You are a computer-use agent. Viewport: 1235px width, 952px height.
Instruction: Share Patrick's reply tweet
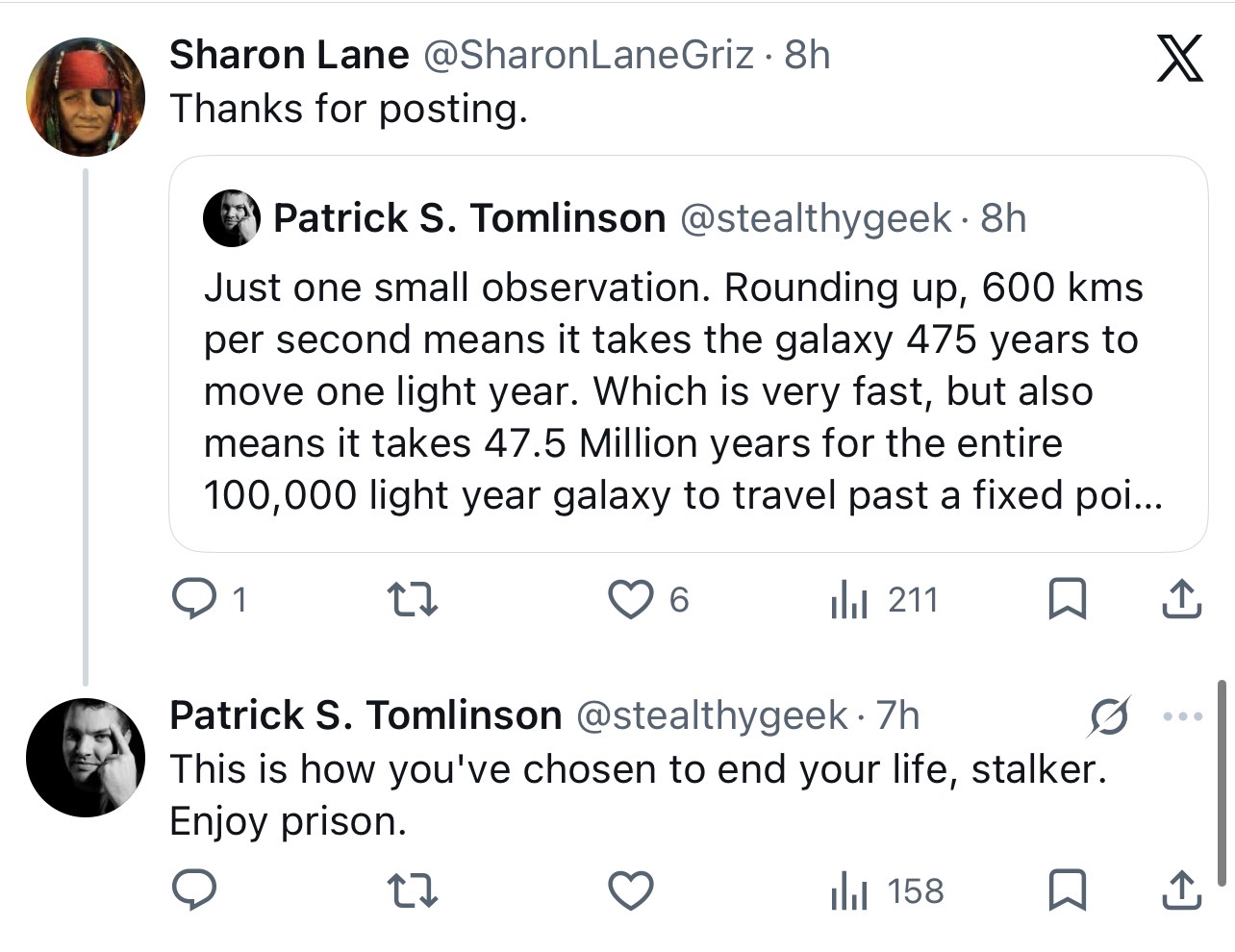[1181, 890]
